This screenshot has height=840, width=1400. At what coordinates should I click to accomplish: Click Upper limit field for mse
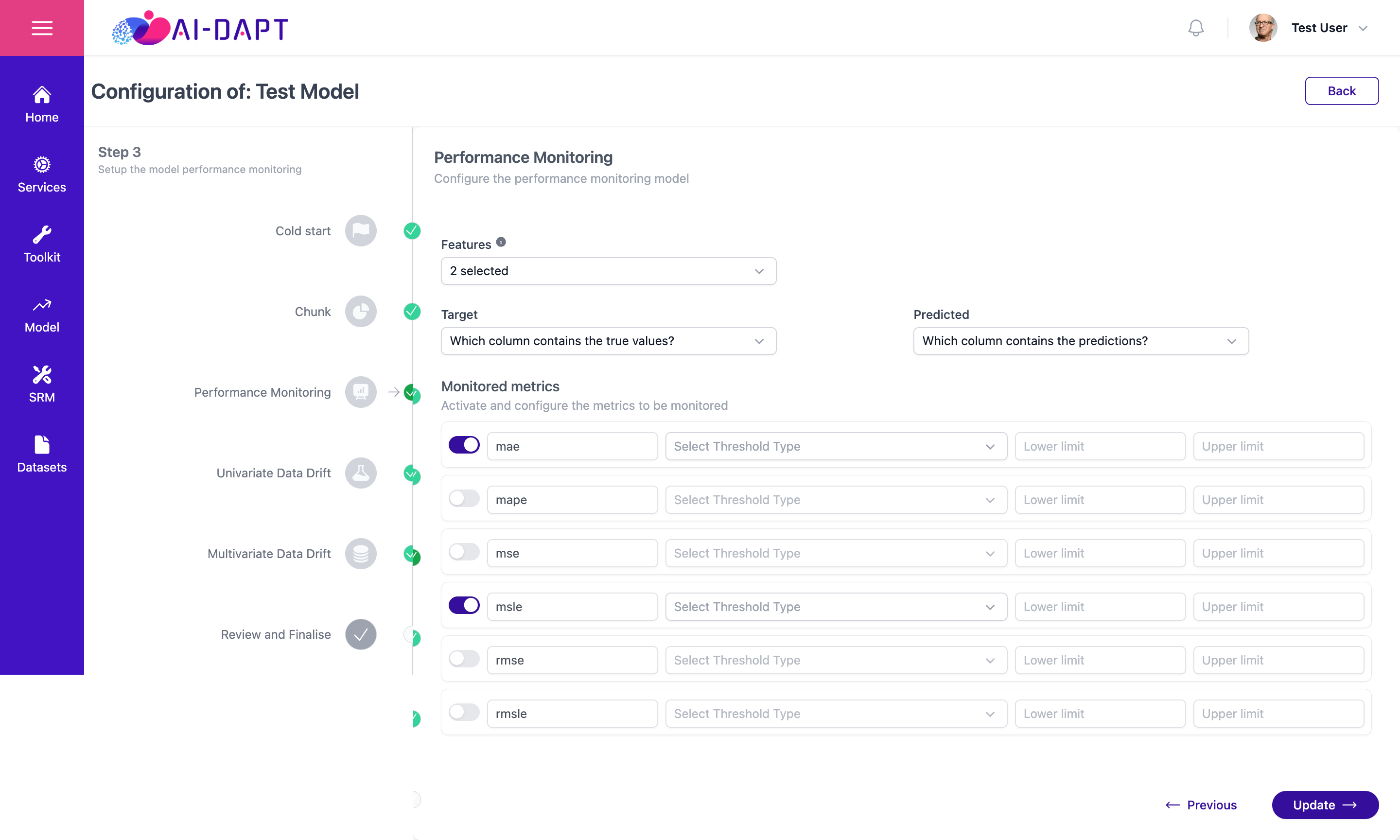click(x=1278, y=553)
